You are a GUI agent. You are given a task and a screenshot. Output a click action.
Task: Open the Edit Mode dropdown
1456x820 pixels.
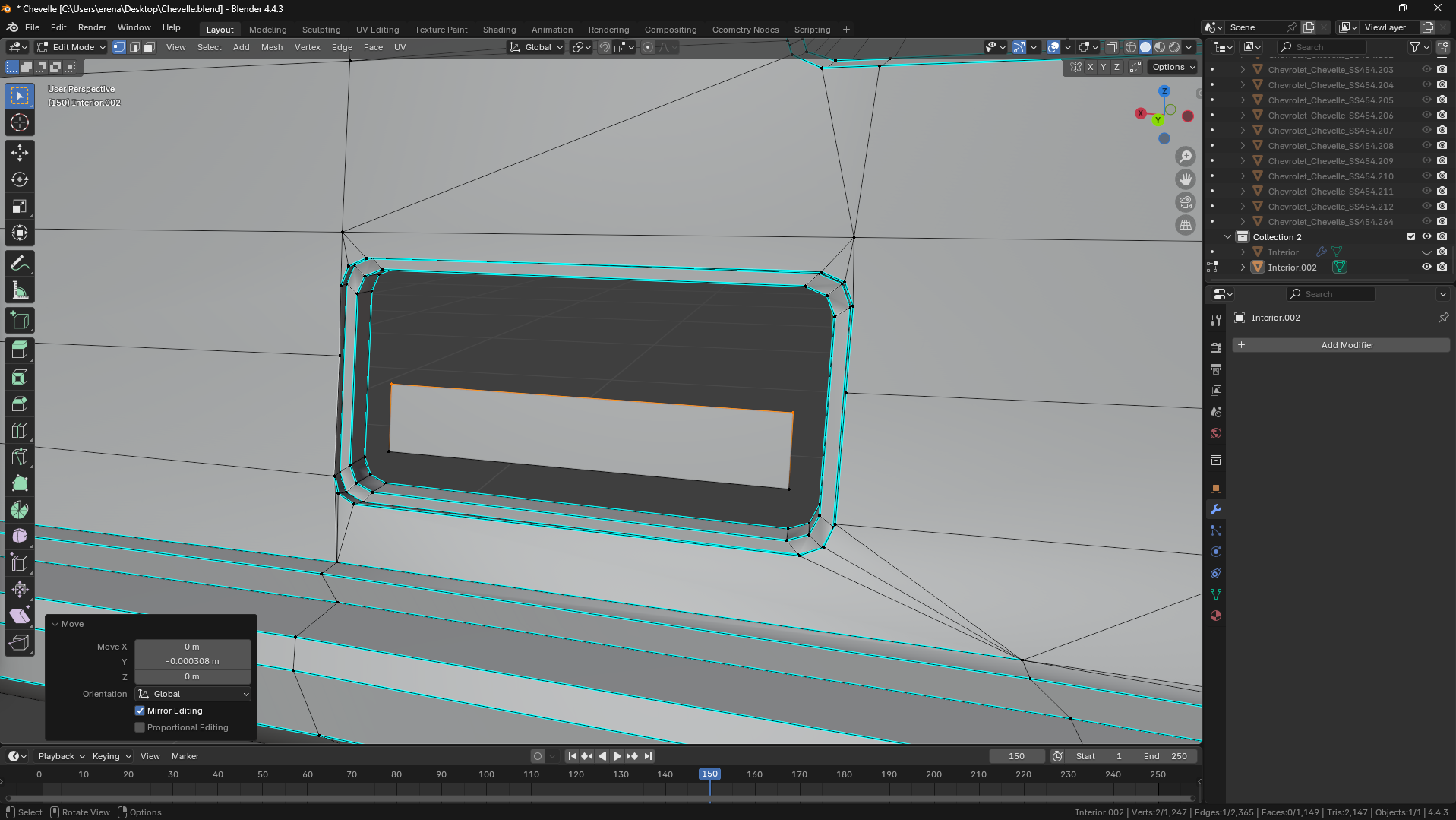tap(71, 47)
